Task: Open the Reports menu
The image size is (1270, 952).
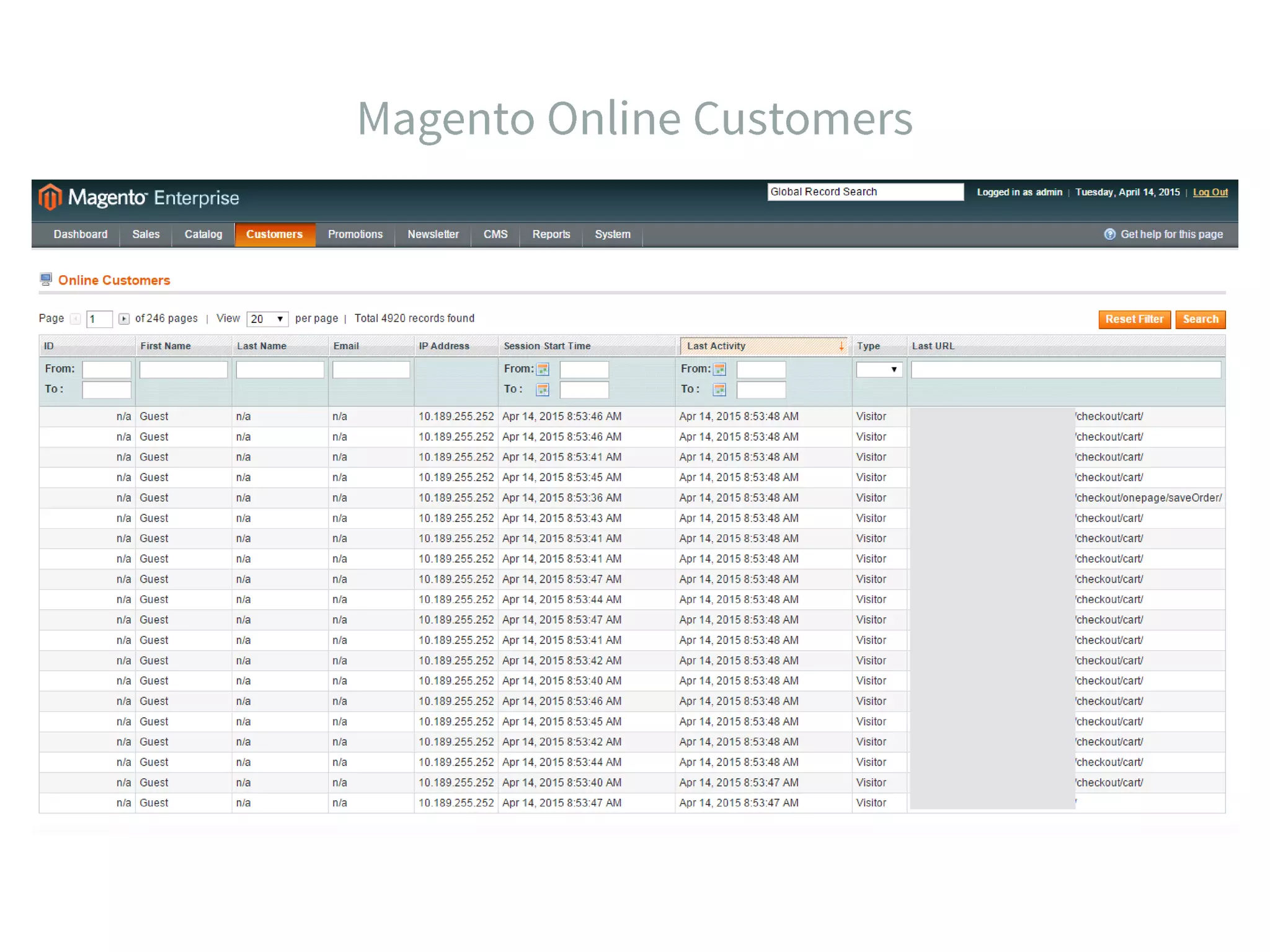Action: (x=551, y=234)
